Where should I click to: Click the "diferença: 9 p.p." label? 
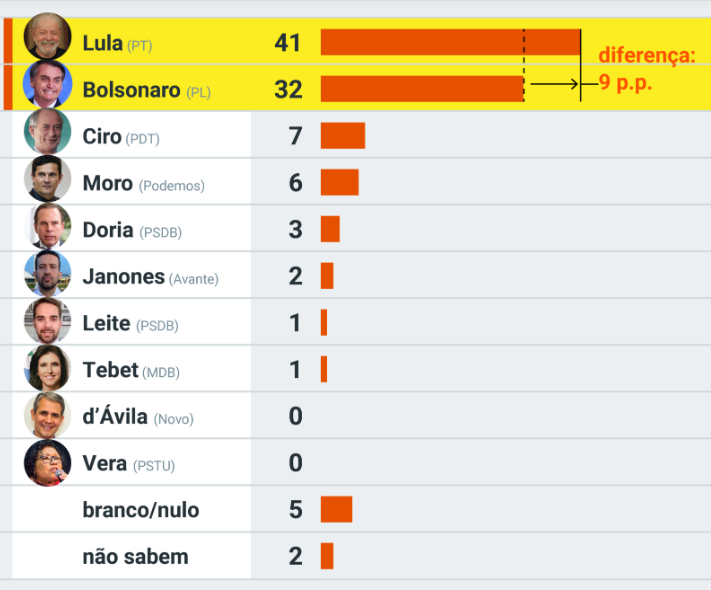coord(645,69)
